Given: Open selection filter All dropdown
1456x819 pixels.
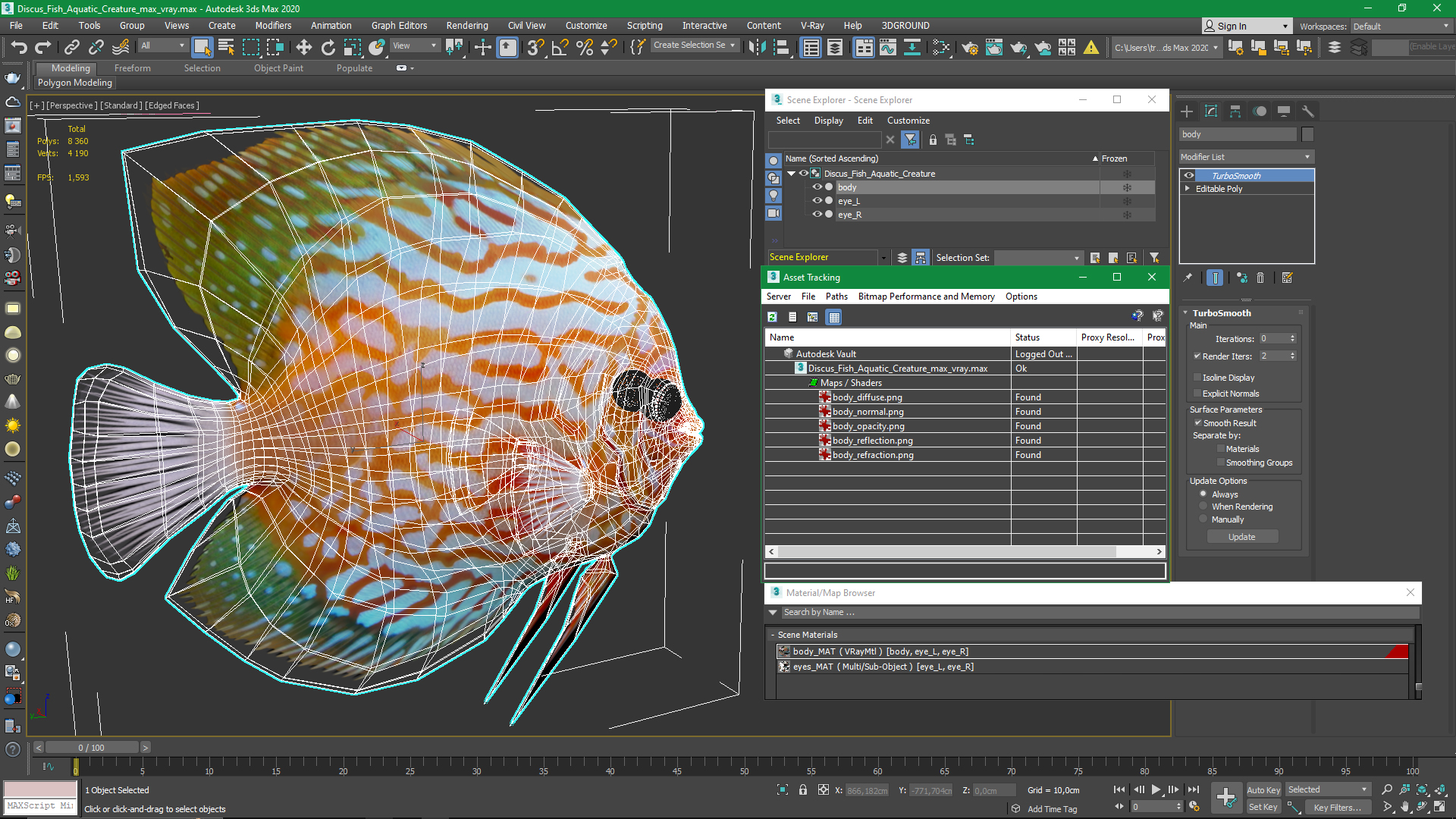Looking at the screenshot, I should click(163, 45).
